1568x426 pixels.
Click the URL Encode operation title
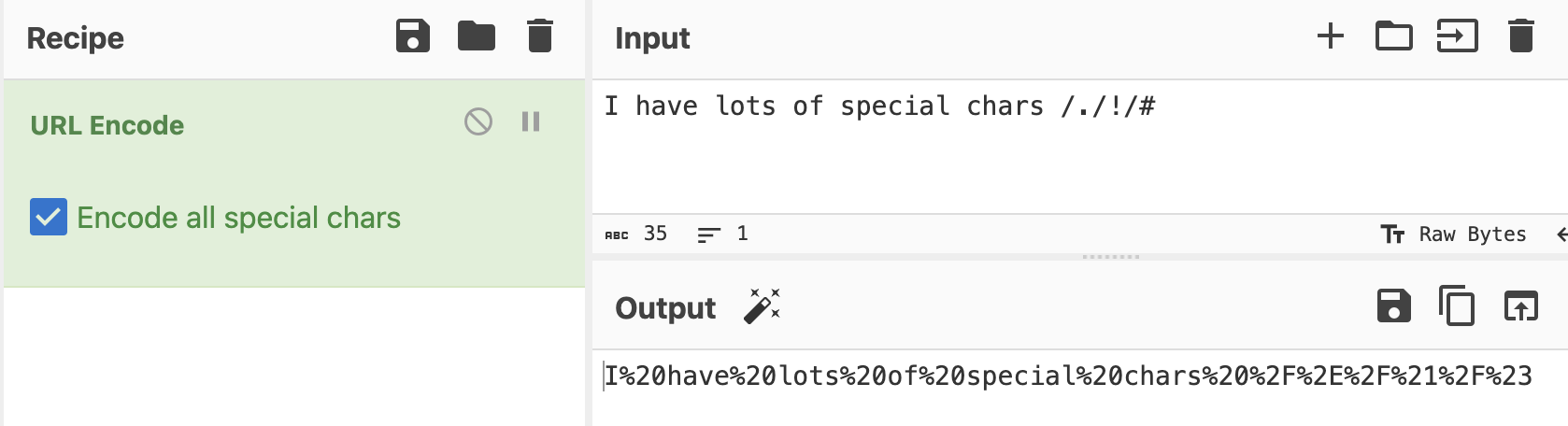coord(107,125)
